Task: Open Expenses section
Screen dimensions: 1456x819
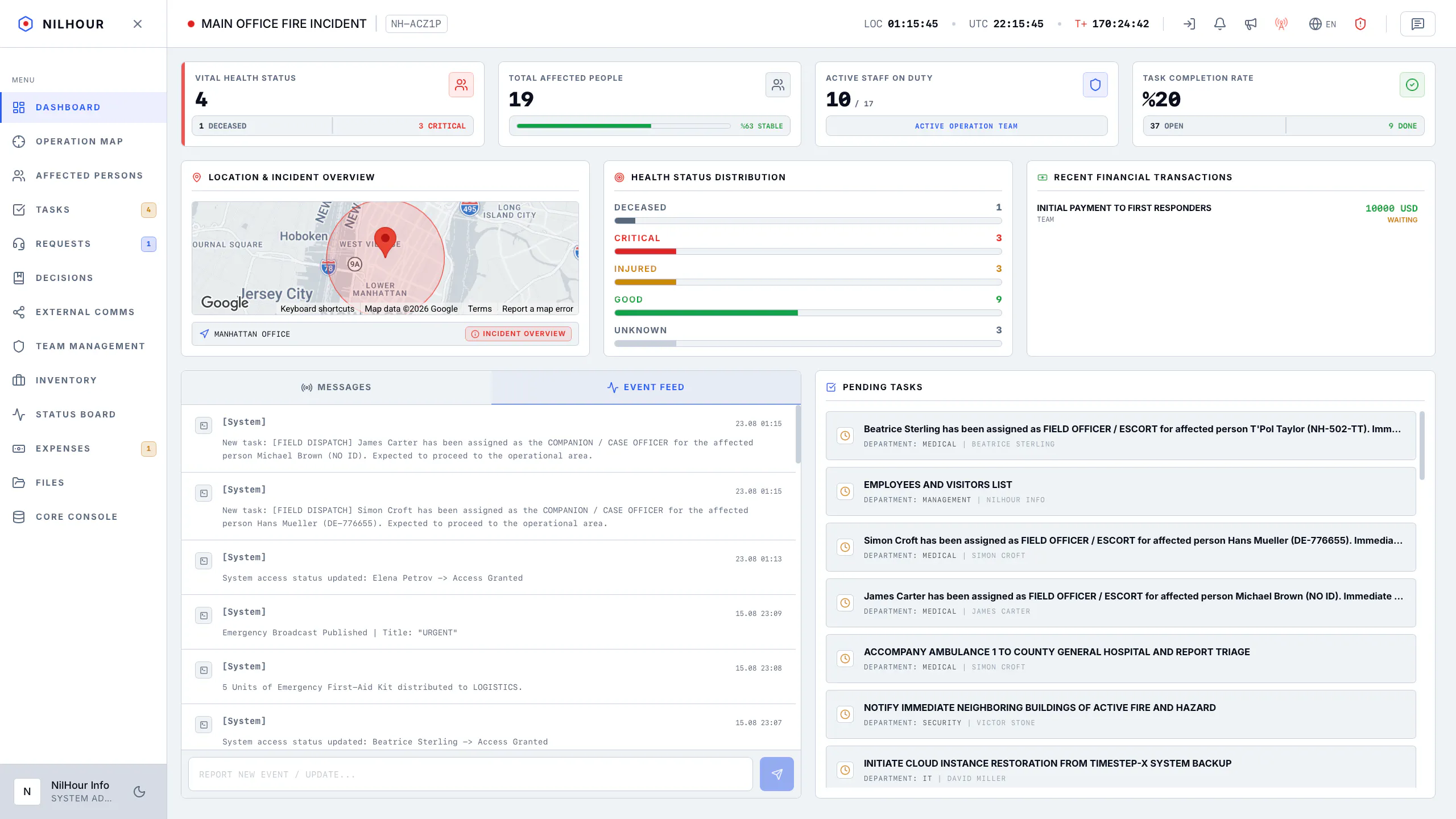Action: (x=84, y=449)
